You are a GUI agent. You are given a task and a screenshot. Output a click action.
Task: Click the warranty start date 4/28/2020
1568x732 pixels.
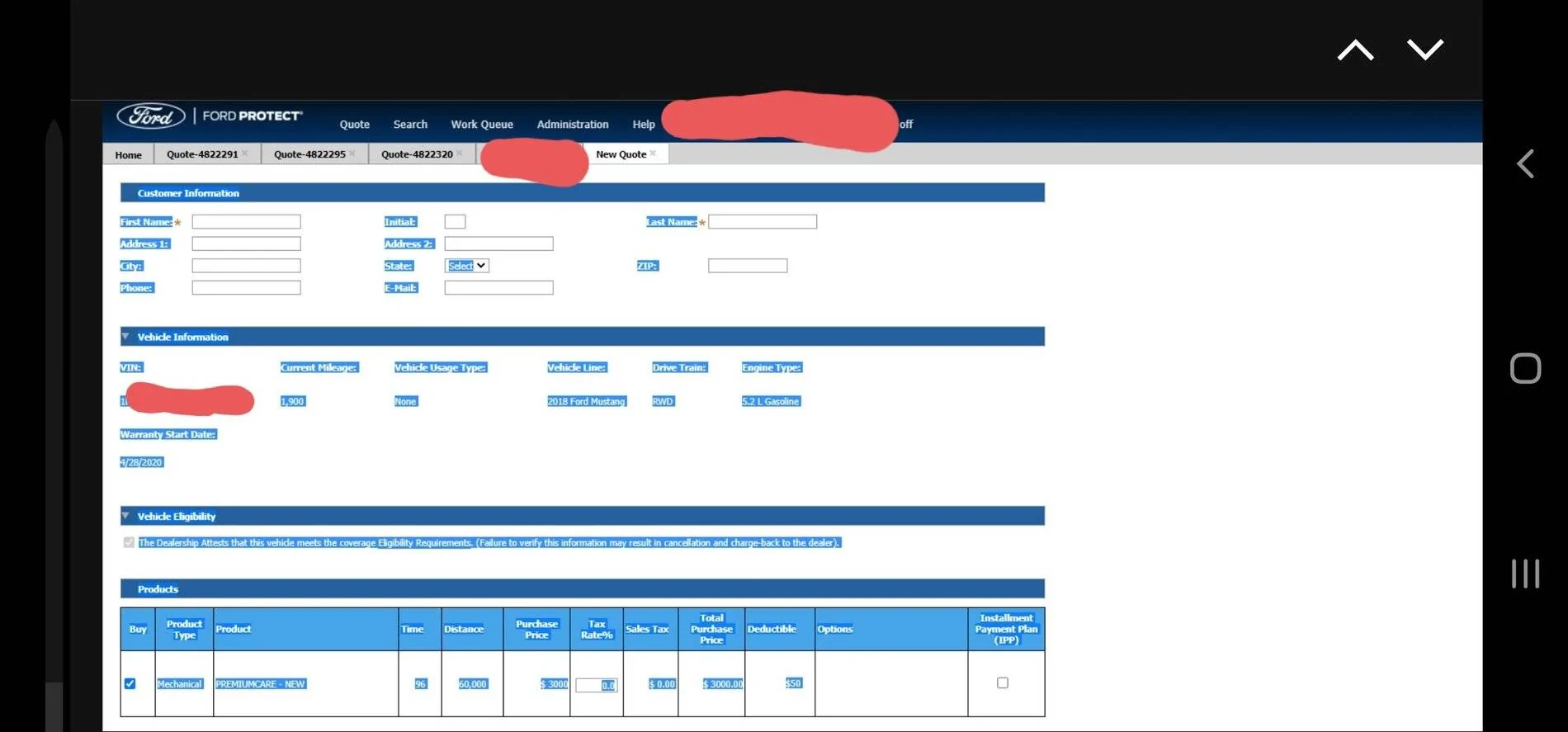pos(142,462)
